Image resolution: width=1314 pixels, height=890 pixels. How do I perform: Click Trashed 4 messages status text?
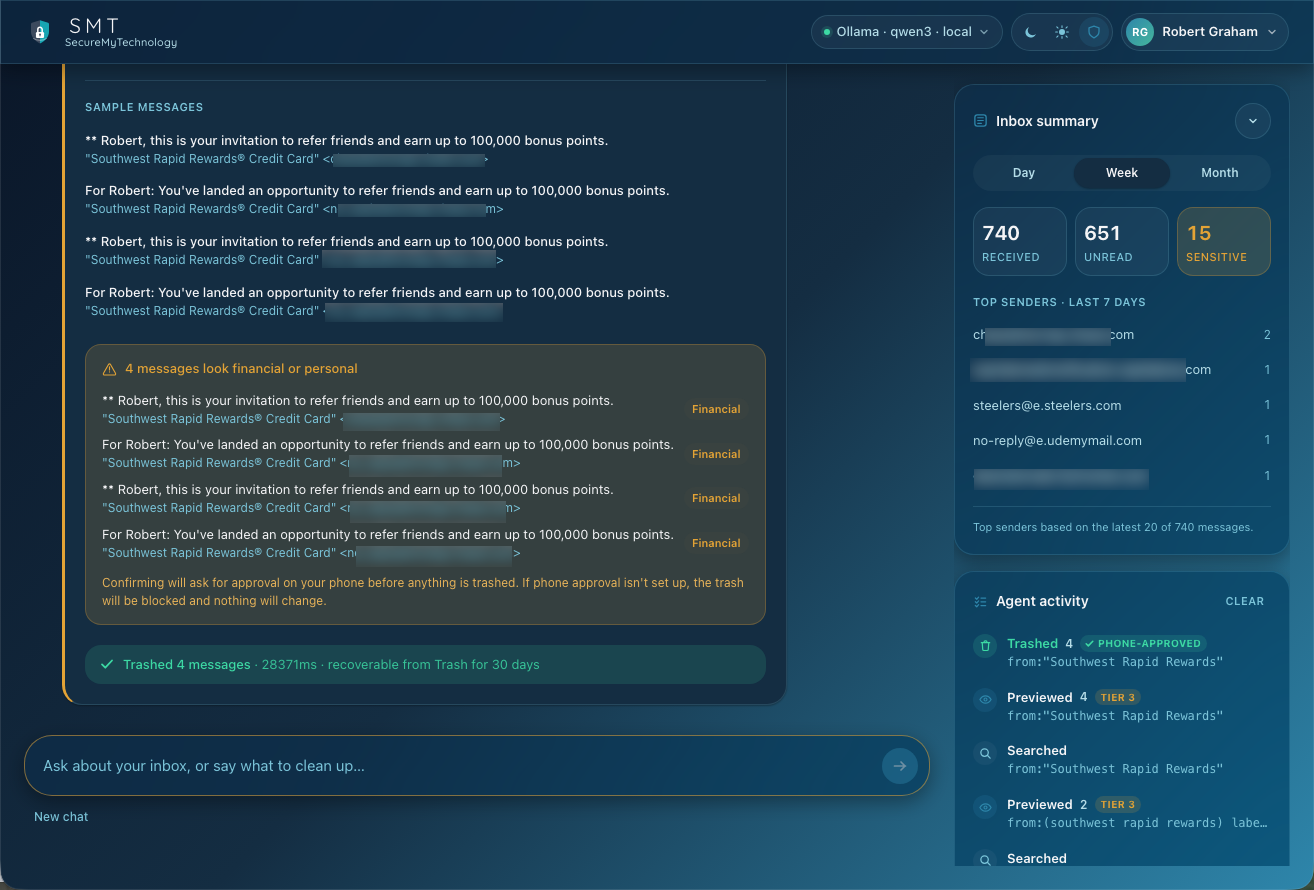point(186,665)
